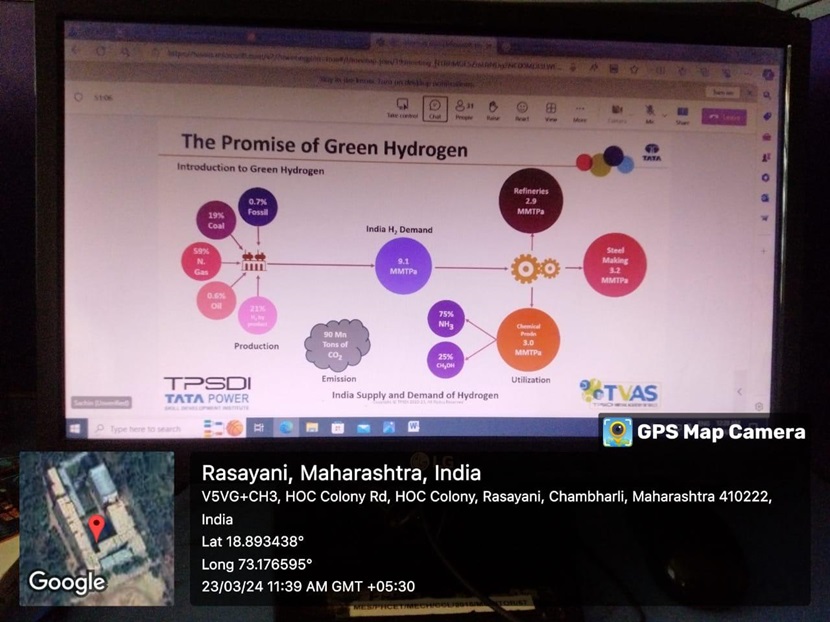Launch Microsoft Edge from the taskbar
Screen dimensions: 830x622
point(287,427)
